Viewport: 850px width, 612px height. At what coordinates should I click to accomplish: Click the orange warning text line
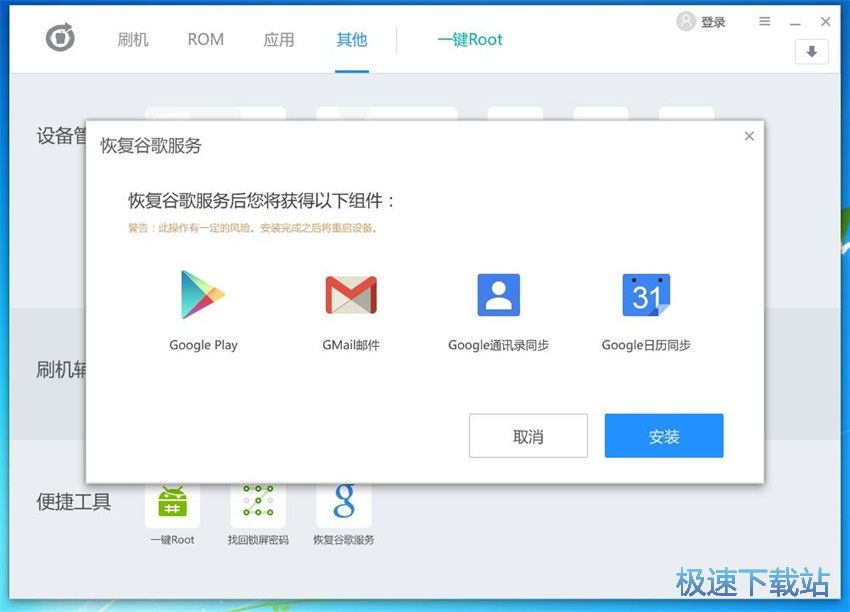coord(253,228)
